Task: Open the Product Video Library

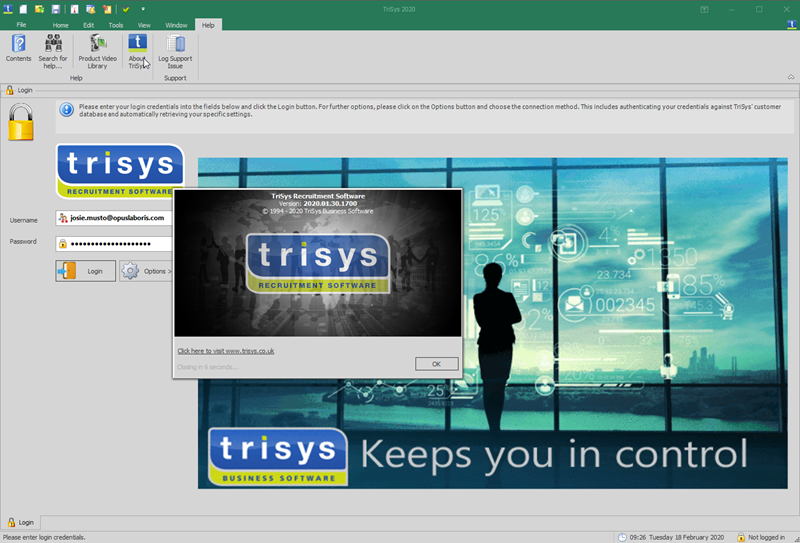Action: 97,51
